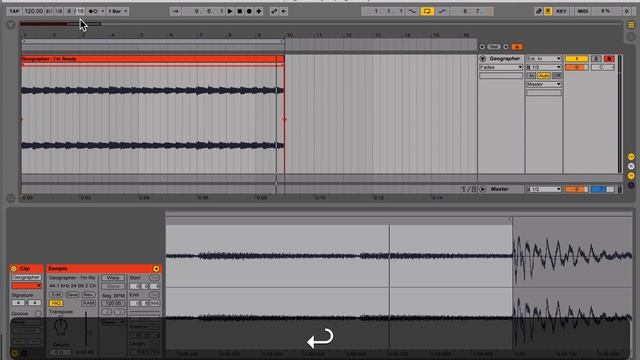This screenshot has height=360, width=640.
Task: Set monitor to Off on Geographer track
Action: [557, 76]
